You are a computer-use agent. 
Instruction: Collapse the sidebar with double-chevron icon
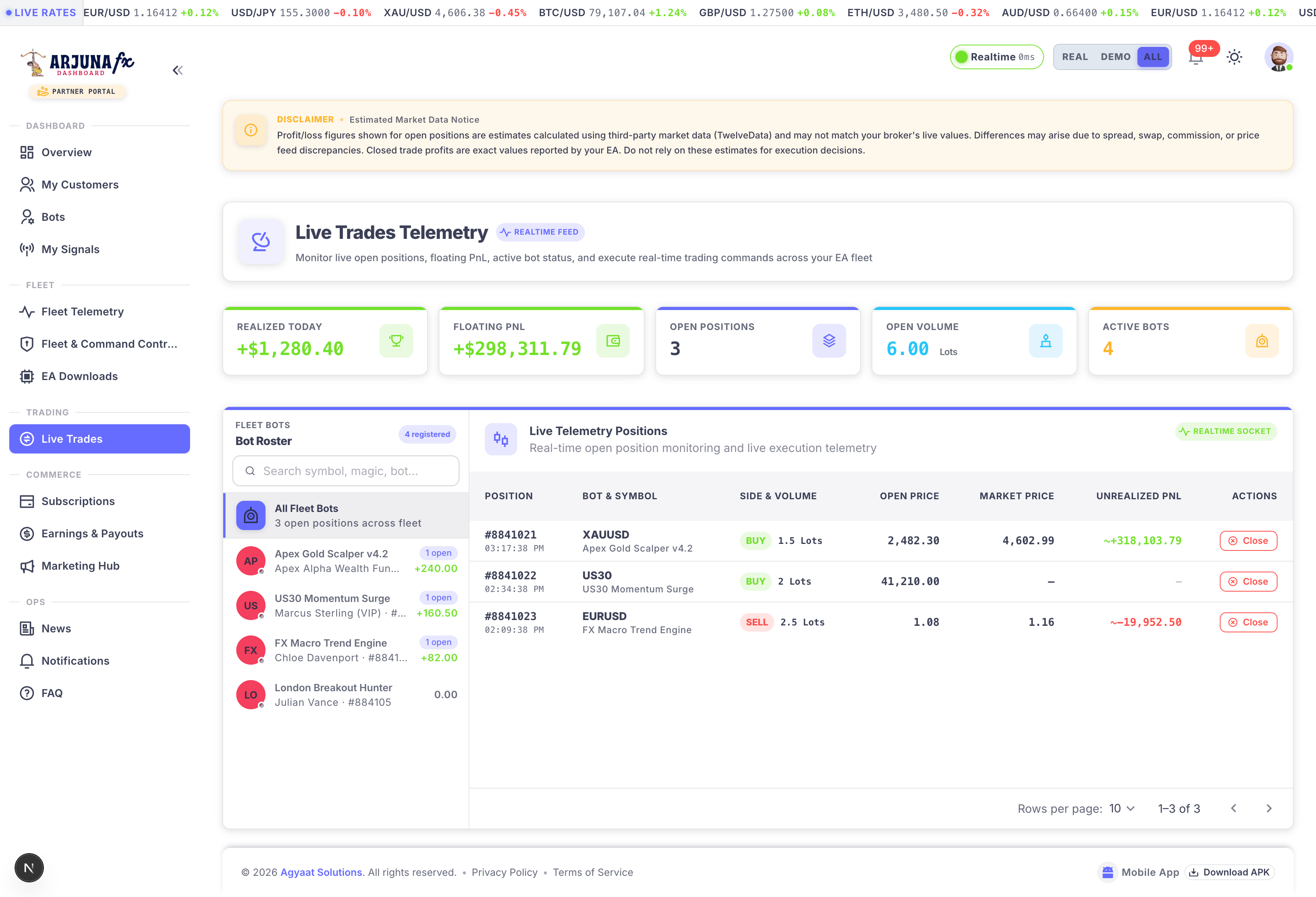coord(178,70)
